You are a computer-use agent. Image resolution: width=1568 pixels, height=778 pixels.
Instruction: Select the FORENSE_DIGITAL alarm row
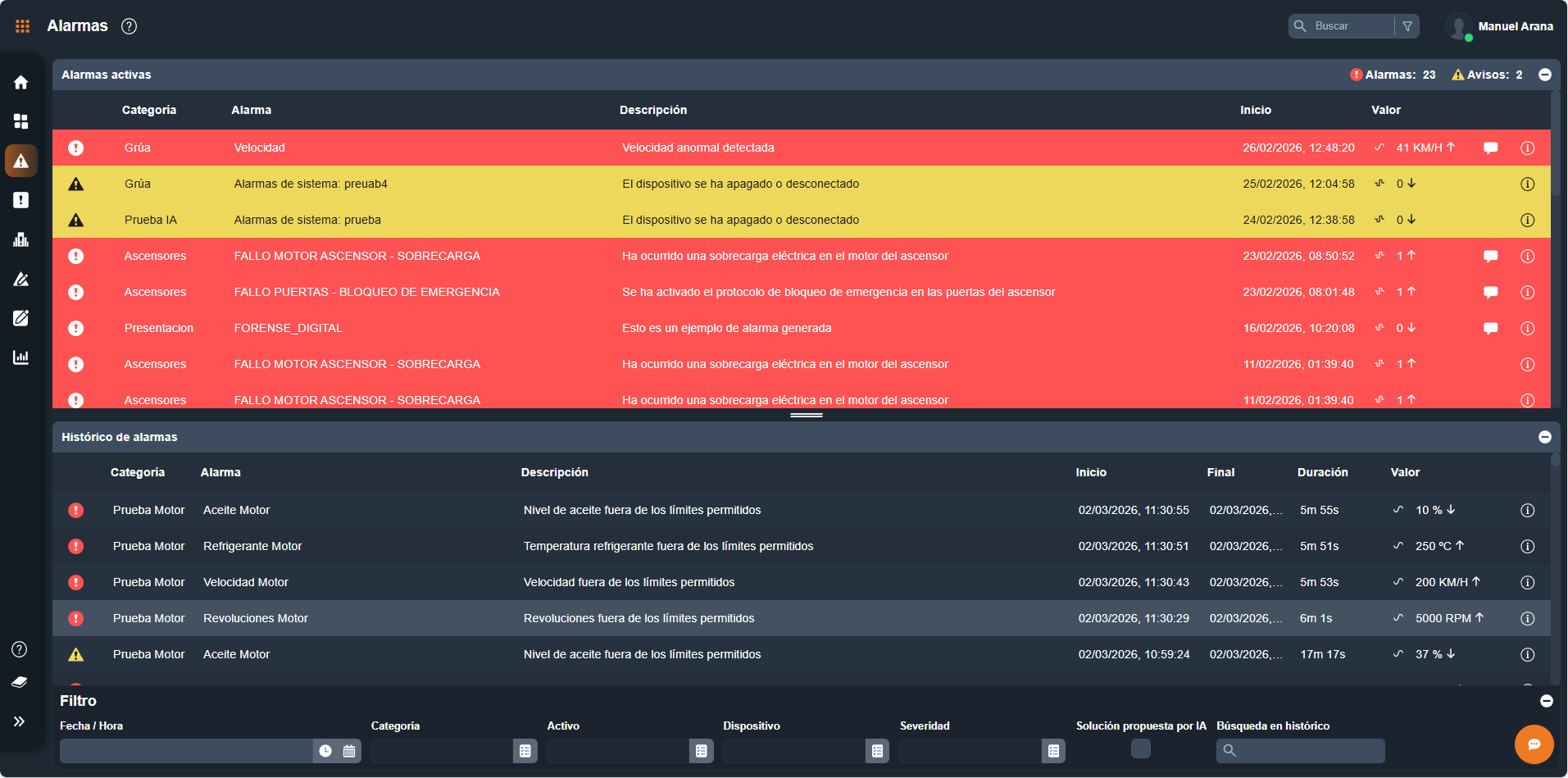coord(288,328)
